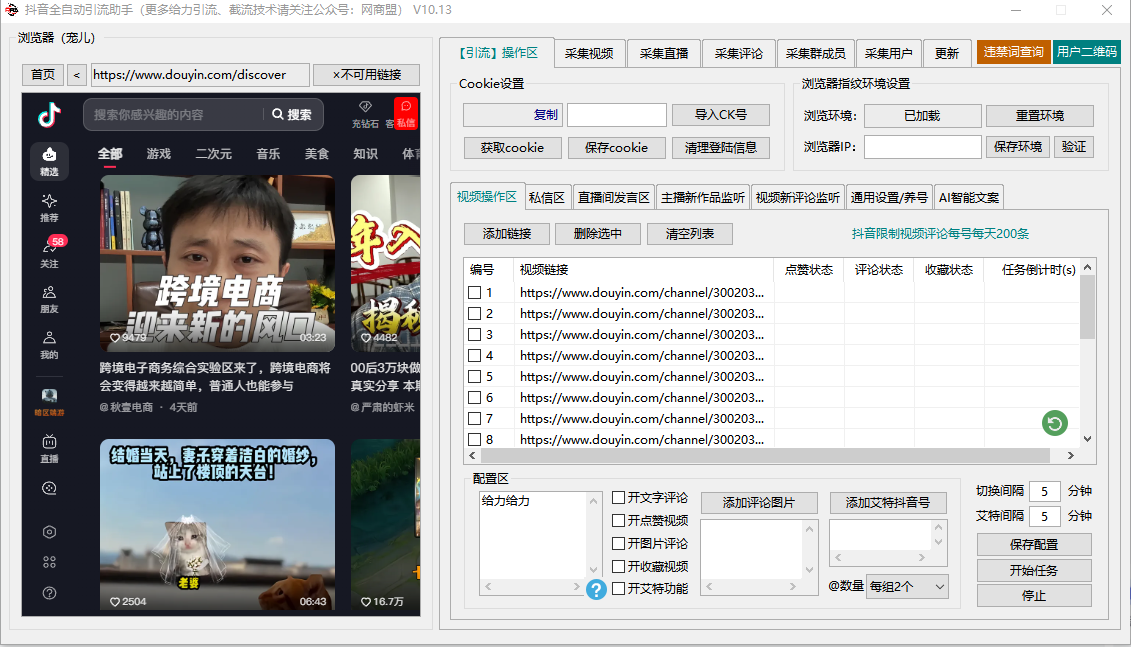Click the 浏览器IP input field
This screenshot has width=1131, height=647.
click(923, 146)
